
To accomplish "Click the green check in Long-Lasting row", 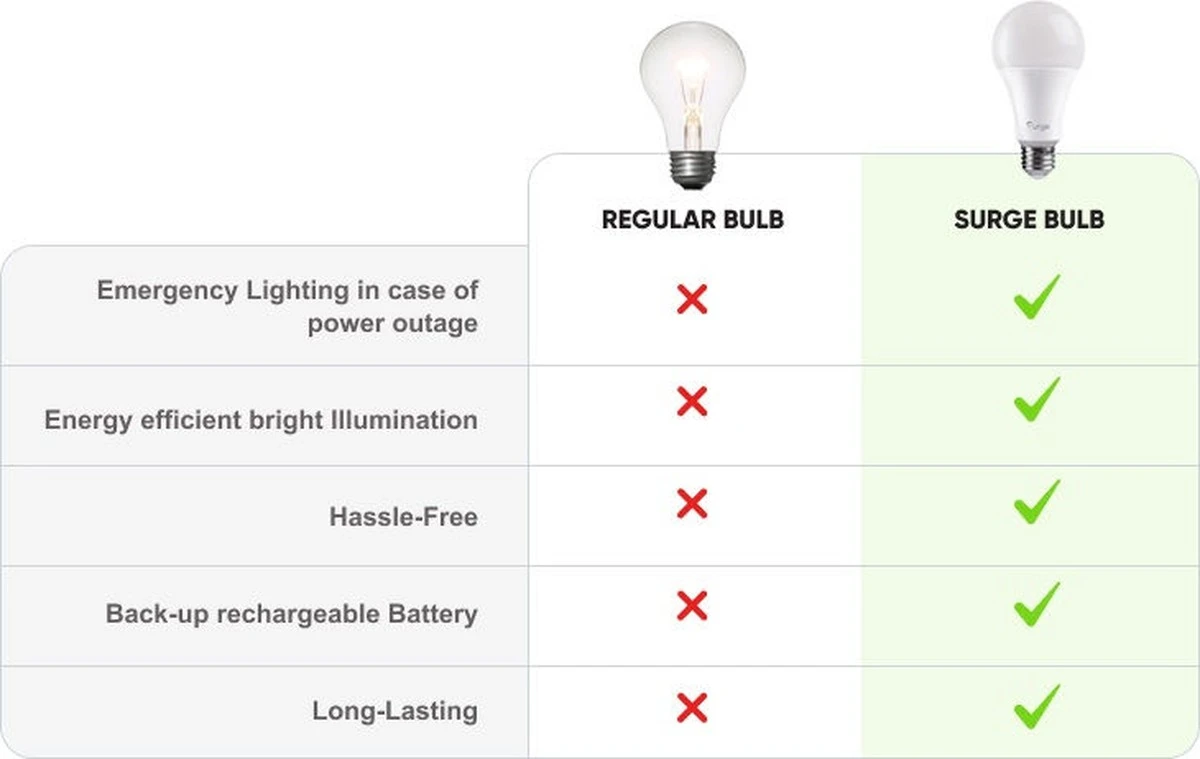I will click(x=1036, y=707).
